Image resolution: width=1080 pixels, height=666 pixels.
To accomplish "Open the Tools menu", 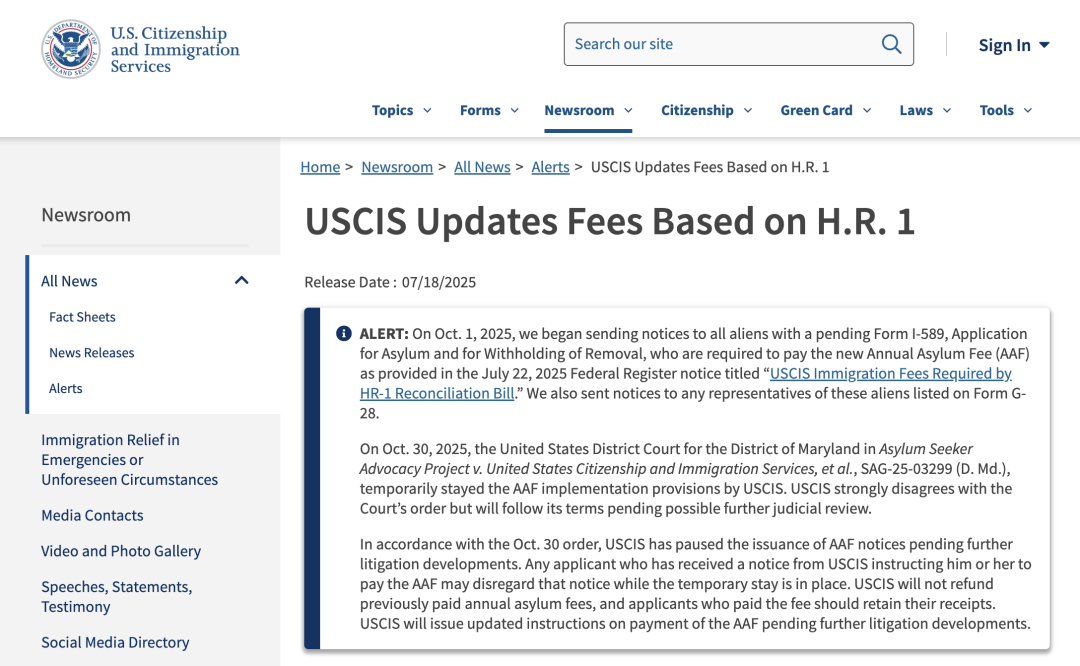I will (1006, 110).
